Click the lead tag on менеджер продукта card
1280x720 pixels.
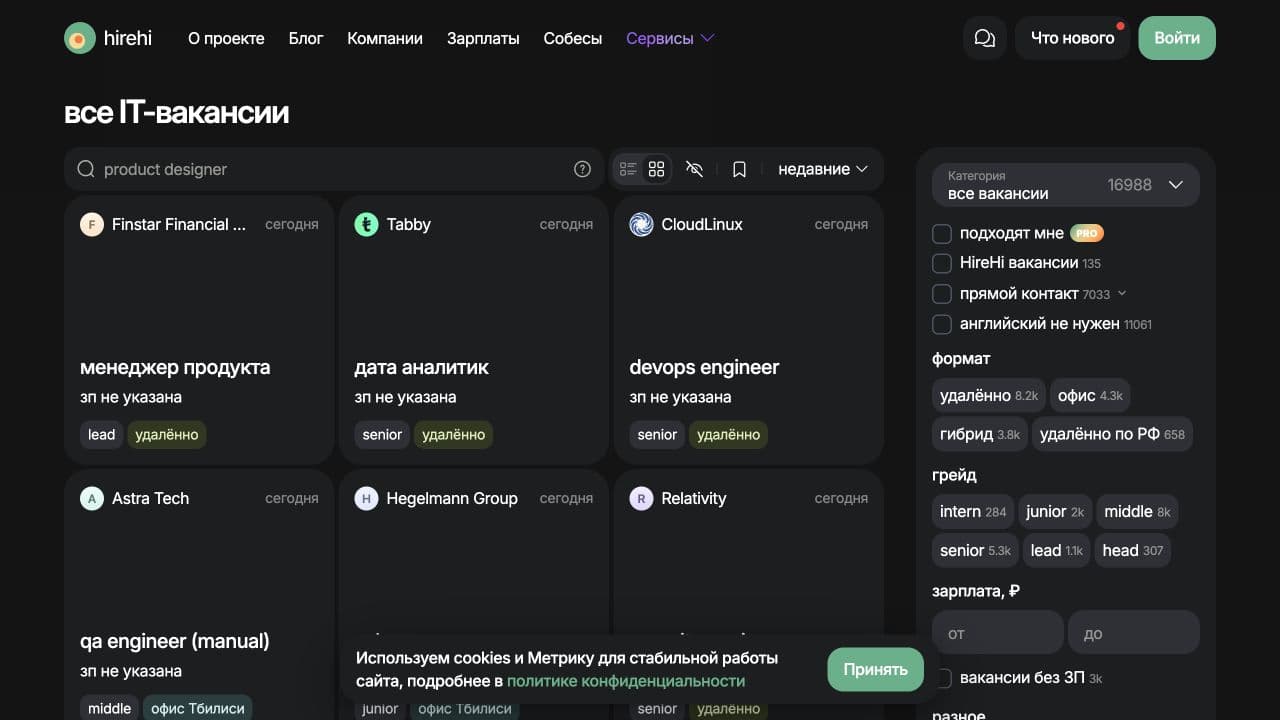tap(102, 435)
